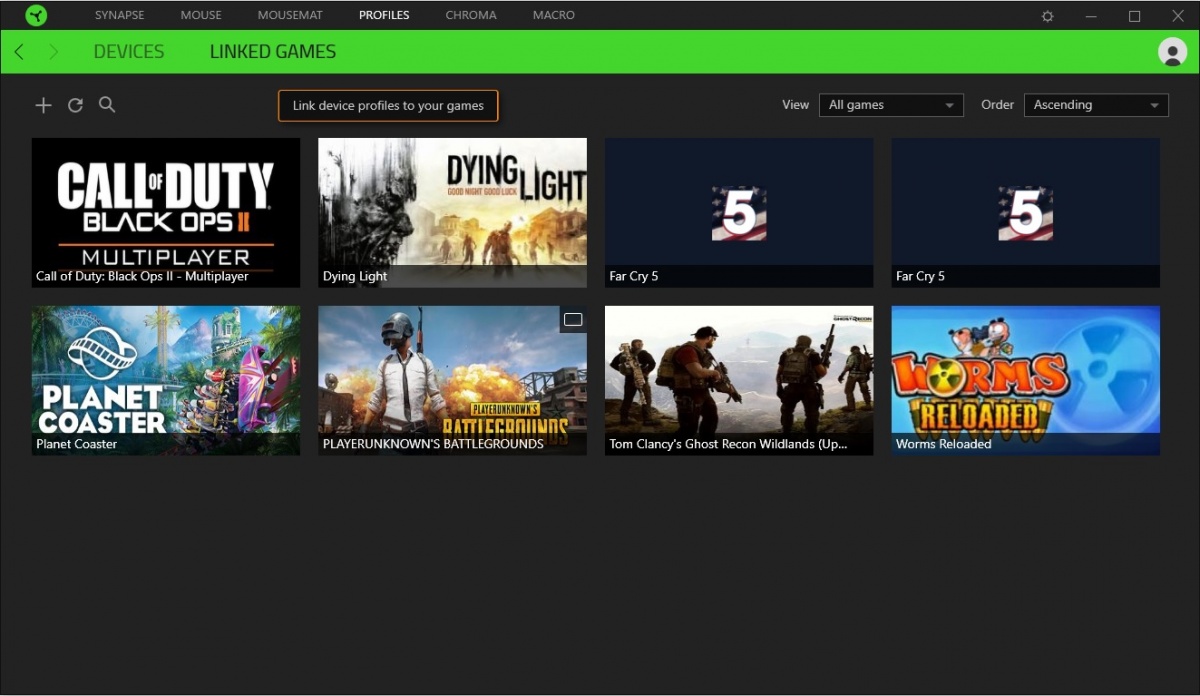This screenshot has height=696, width=1200.
Task: Switch to the SYNAPSE tab
Action: (119, 15)
